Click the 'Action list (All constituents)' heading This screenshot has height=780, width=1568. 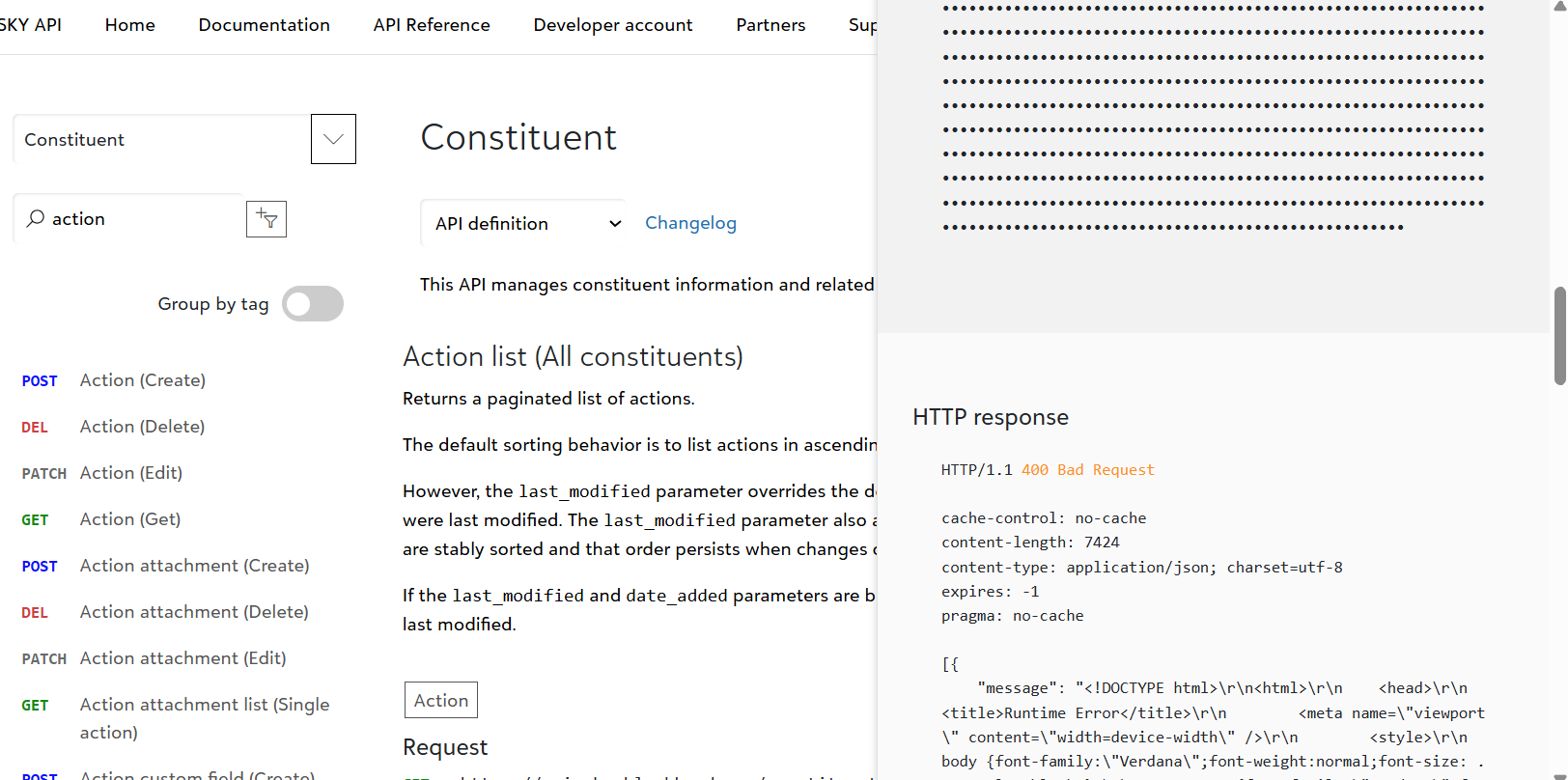(x=573, y=357)
